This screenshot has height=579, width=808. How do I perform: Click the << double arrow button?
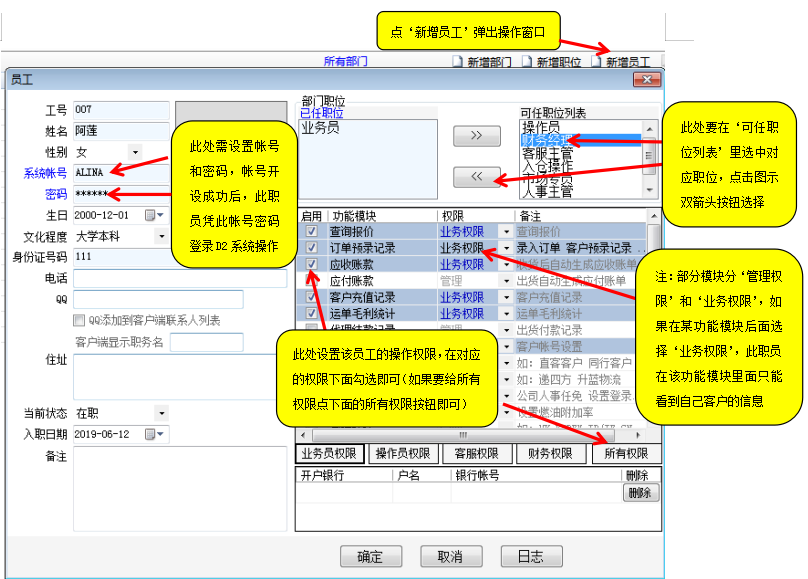point(476,177)
